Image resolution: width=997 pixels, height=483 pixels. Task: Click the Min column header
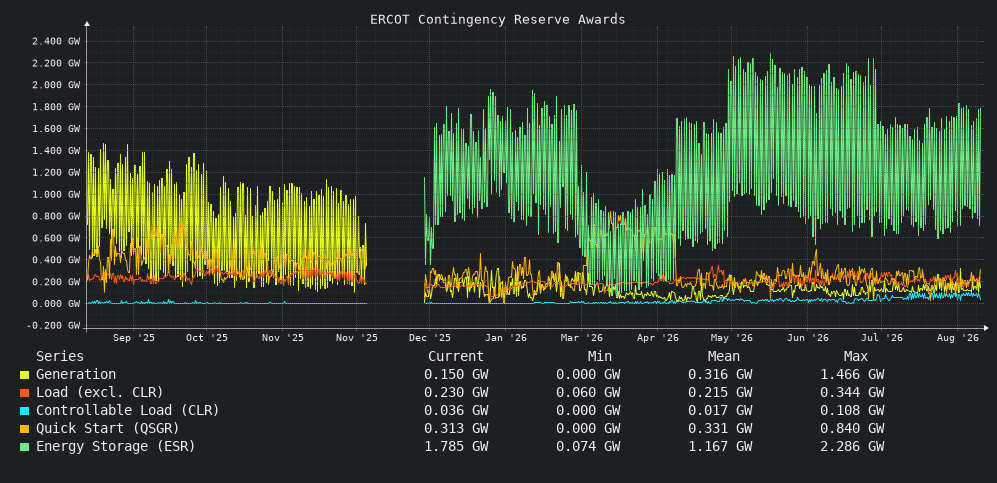tap(600, 357)
